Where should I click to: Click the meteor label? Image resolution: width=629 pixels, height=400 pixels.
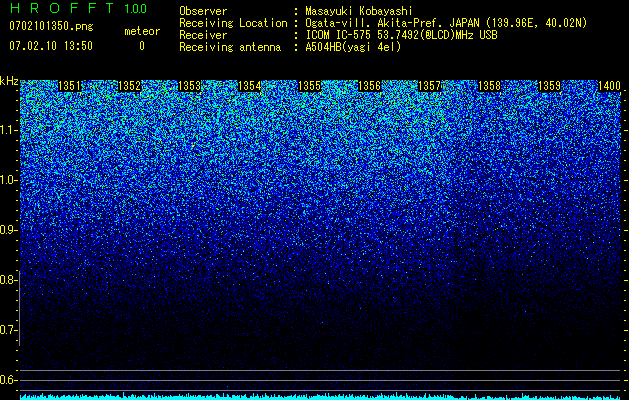[142, 31]
